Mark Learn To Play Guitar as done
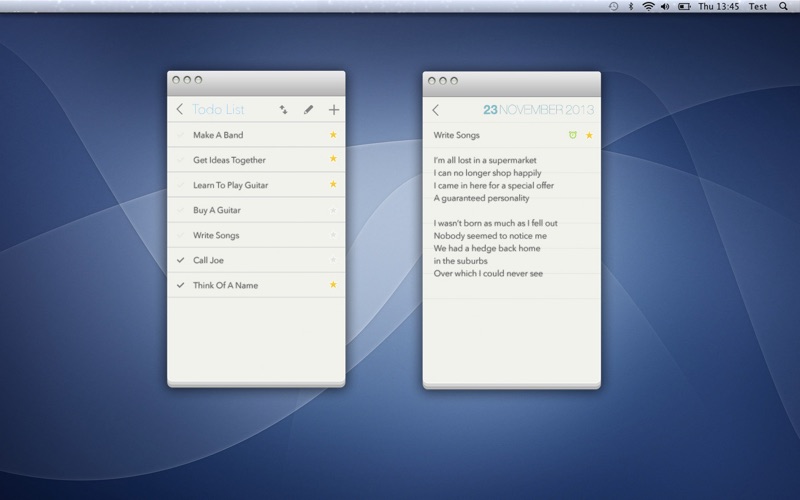 pos(180,185)
